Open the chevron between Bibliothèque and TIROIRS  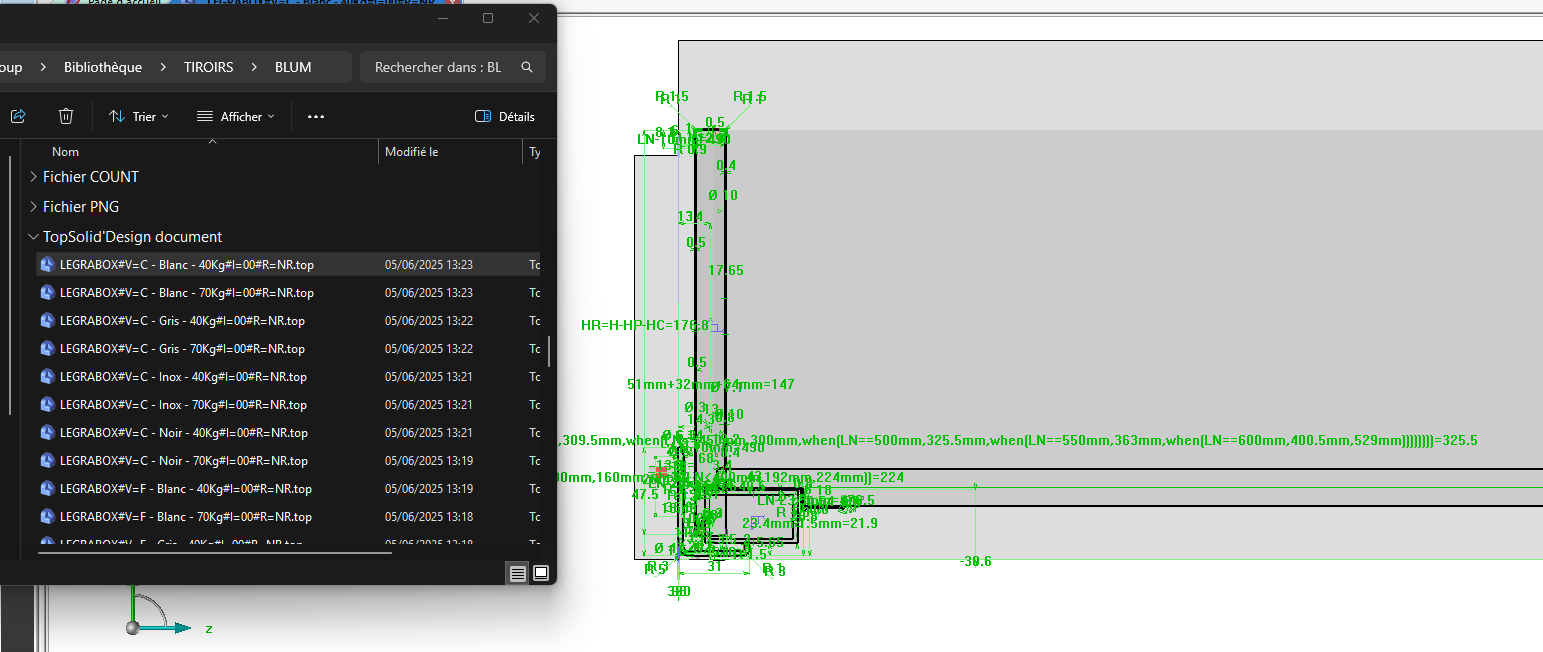pyautogui.click(x=163, y=67)
